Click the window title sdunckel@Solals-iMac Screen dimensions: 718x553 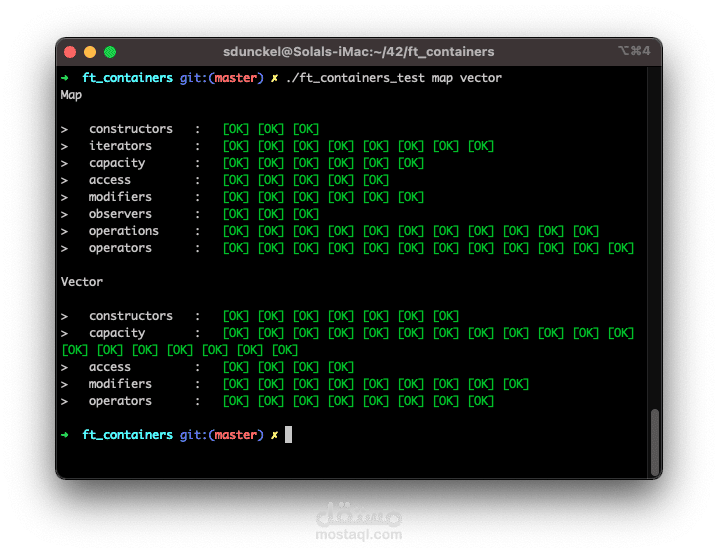pos(359,52)
